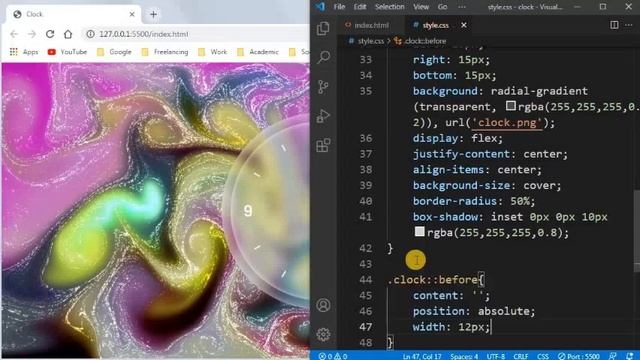Open the Search view in the activity bar

point(324,57)
